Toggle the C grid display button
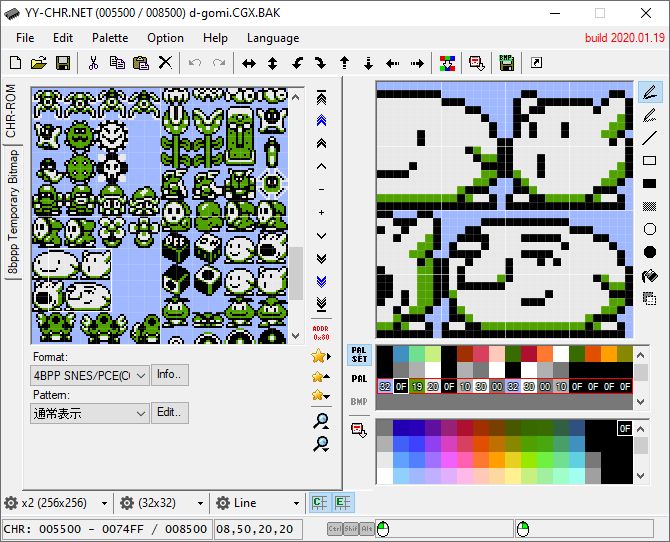 (x=320, y=503)
